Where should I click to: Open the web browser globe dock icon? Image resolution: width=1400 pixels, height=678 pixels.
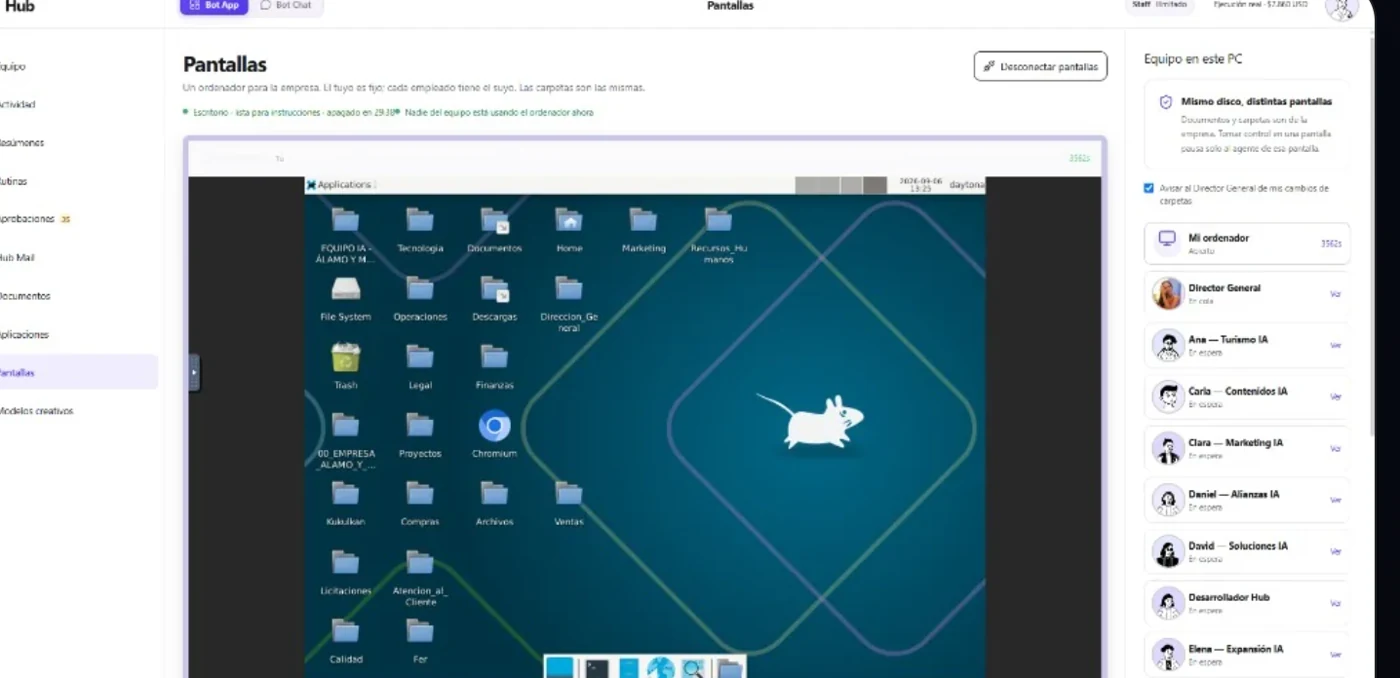coord(659,668)
